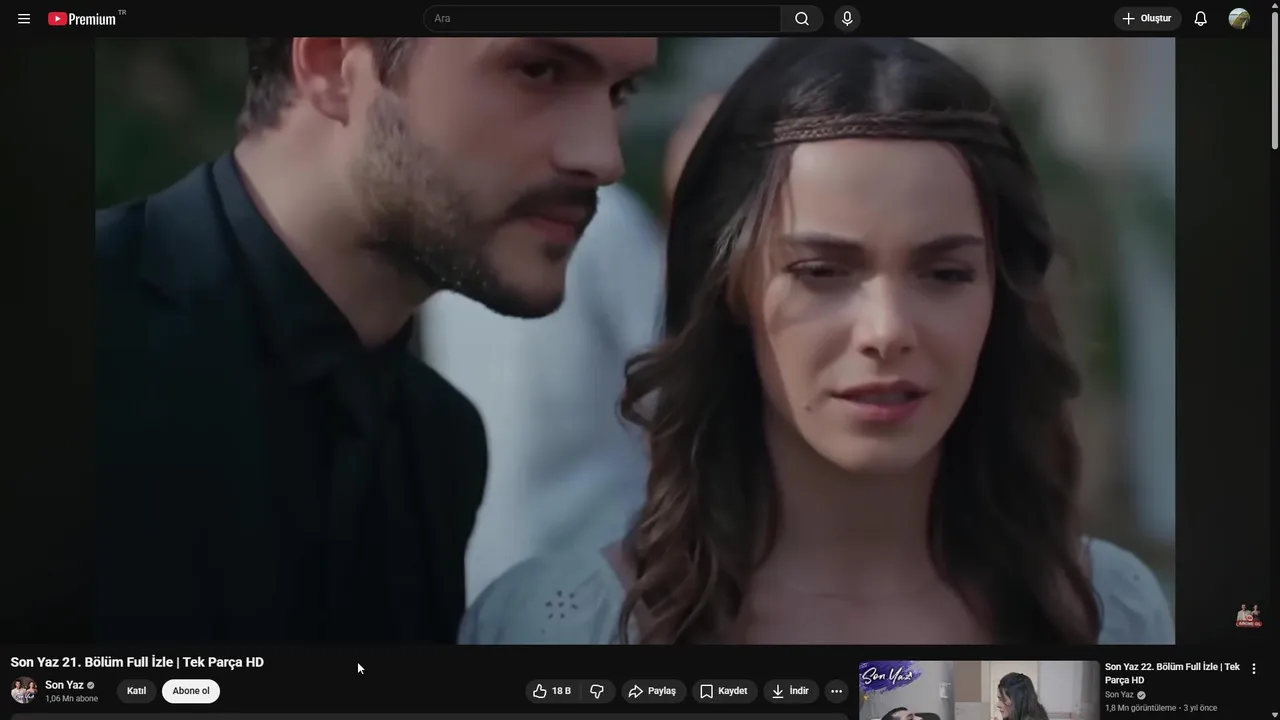Start voice search with microphone icon
This screenshot has width=1280, height=720.
tap(847, 19)
